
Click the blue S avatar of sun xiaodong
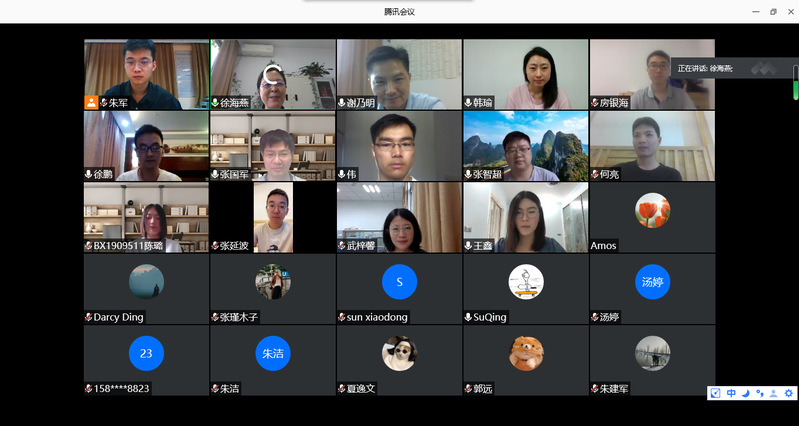pyautogui.click(x=399, y=282)
